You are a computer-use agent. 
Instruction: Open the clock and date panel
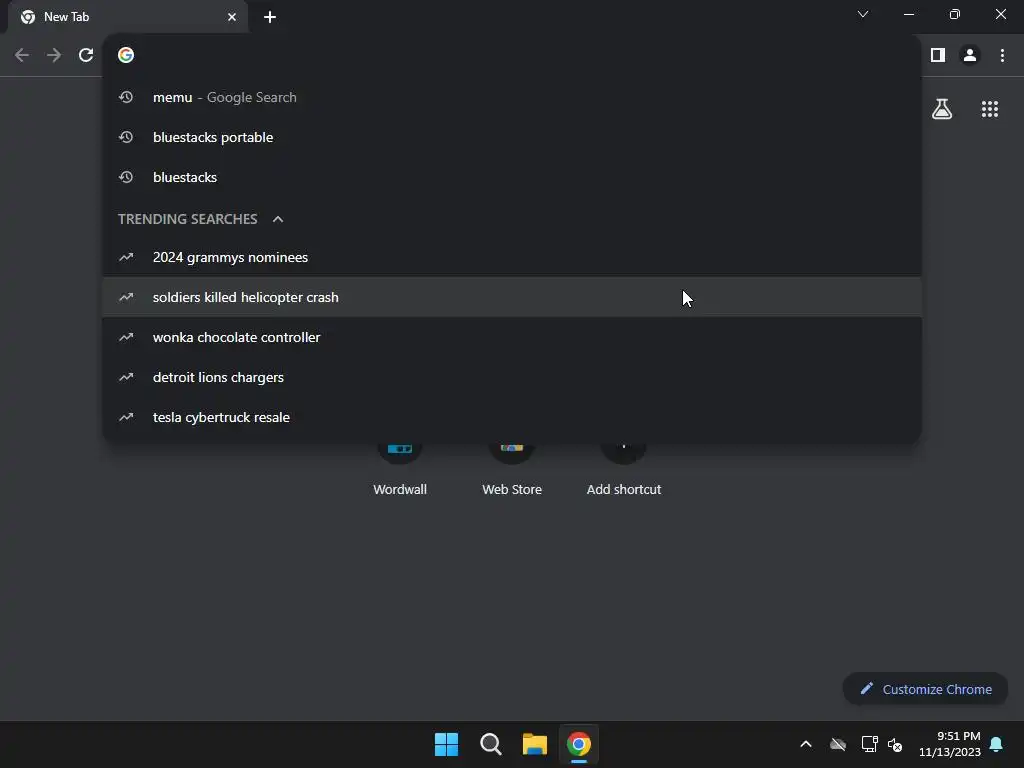click(x=950, y=744)
